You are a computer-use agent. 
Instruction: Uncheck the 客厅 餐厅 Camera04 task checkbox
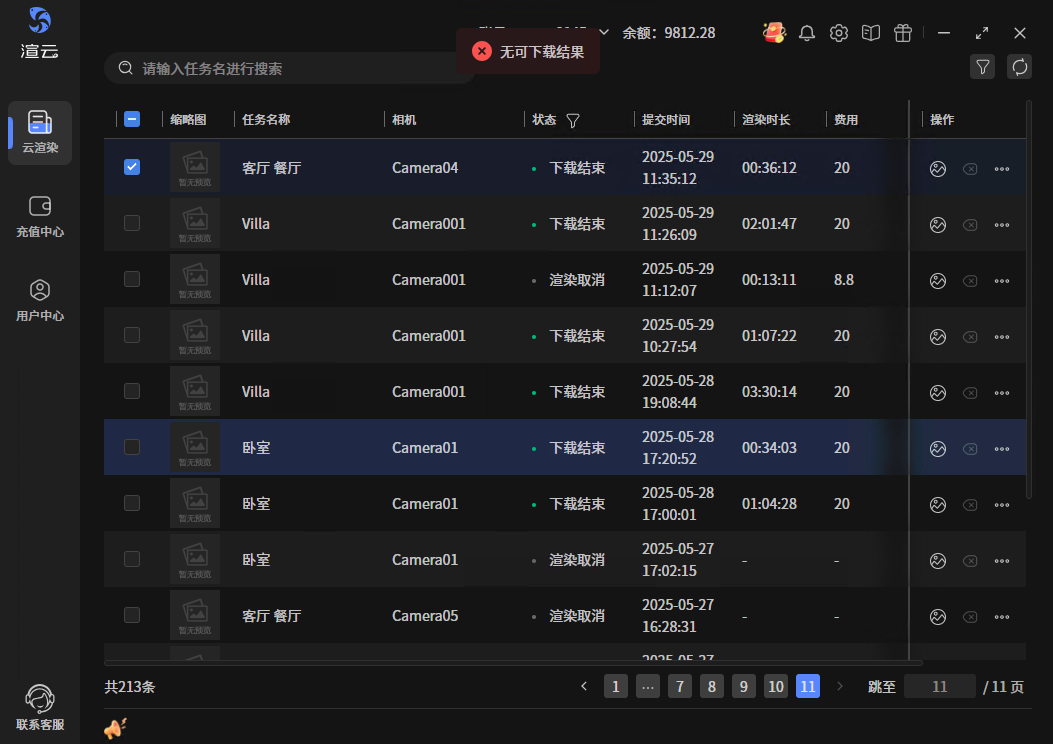click(x=132, y=168)
